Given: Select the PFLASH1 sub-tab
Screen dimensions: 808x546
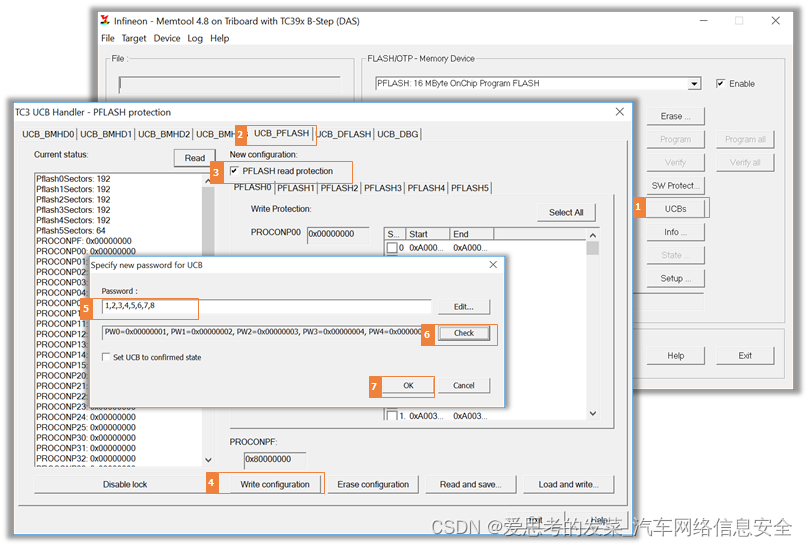Looking at the screenshot, I should pos(295,188).
